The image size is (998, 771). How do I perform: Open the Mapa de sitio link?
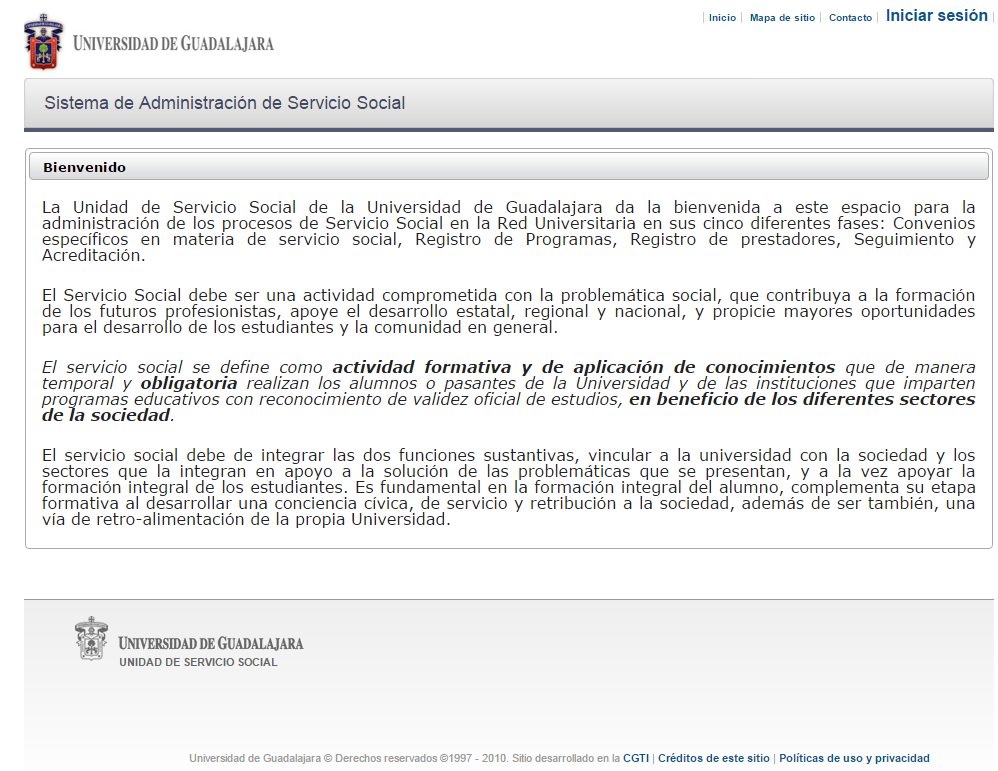[782, 18]
